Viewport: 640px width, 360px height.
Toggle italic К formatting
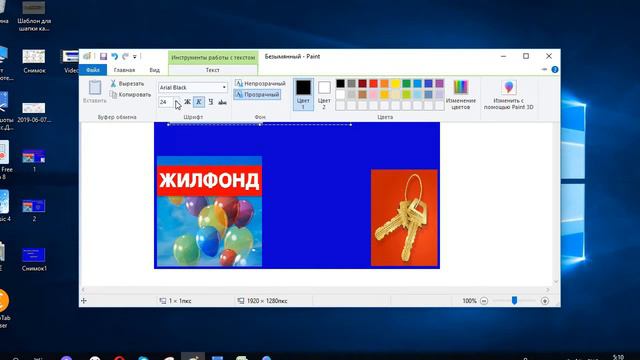pyautogui.click(x=199, y=102)
